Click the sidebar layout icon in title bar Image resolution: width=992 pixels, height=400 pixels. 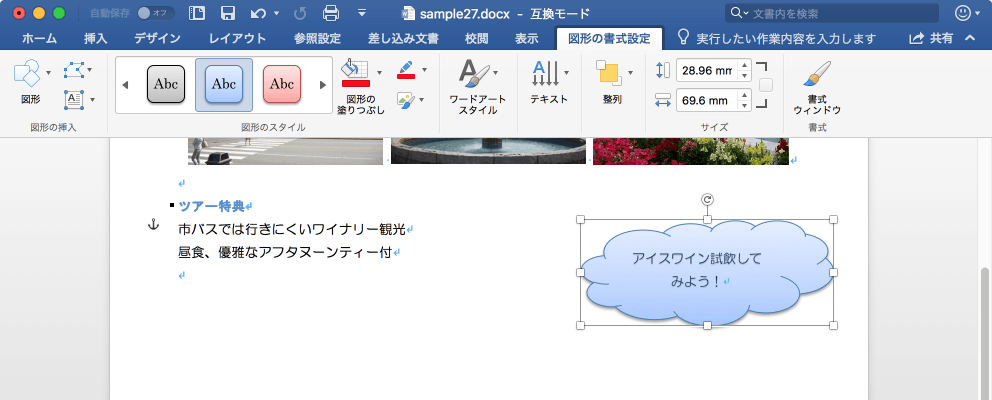tap(197, 13)
